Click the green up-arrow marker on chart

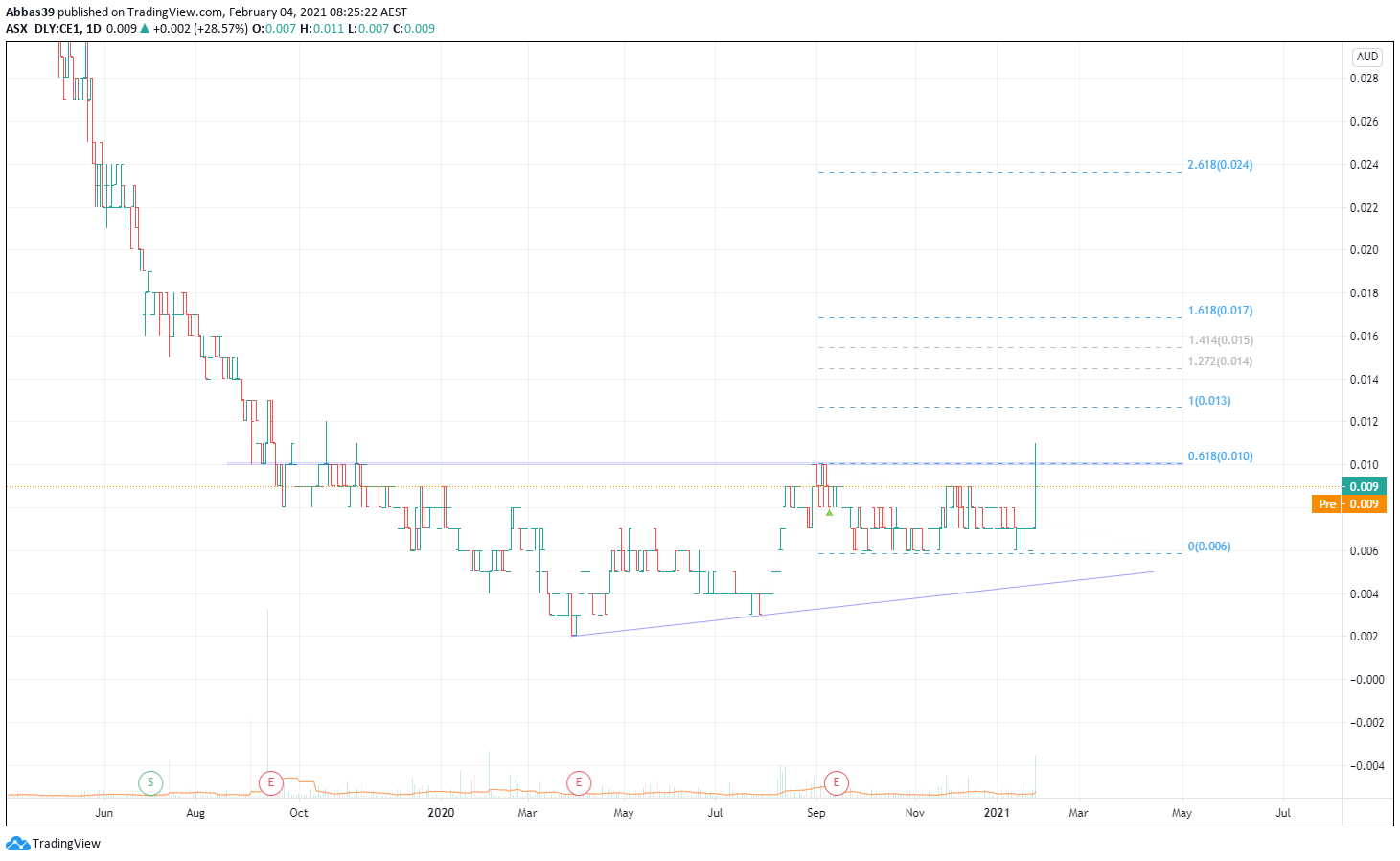(x=829, y=513)
